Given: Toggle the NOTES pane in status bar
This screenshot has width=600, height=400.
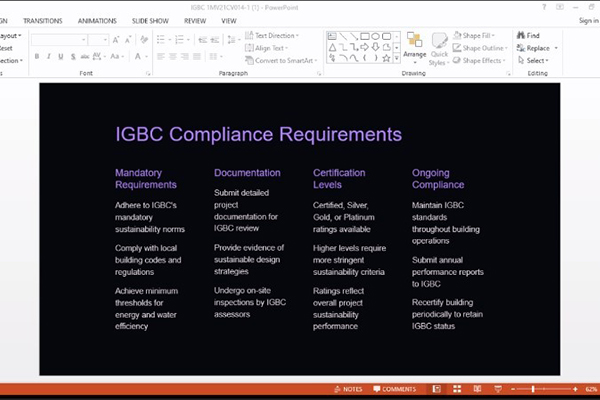Looking at the screenshot, I should click(348, 389).
